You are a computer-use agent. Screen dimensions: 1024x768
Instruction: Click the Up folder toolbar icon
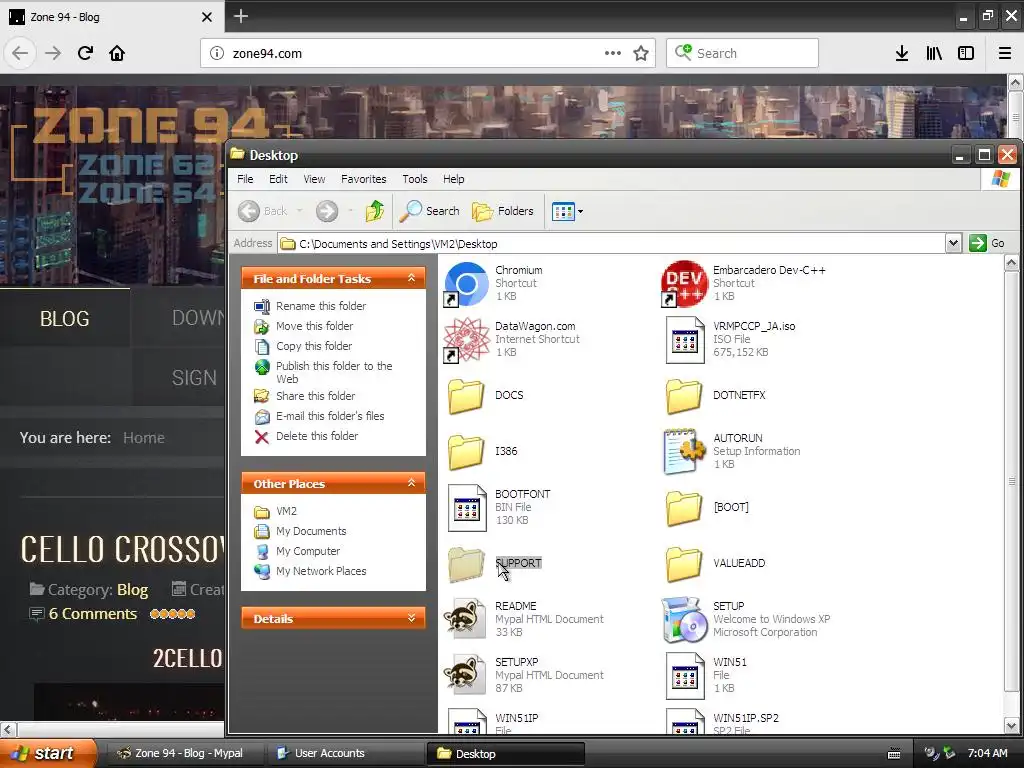click(375, 211)
